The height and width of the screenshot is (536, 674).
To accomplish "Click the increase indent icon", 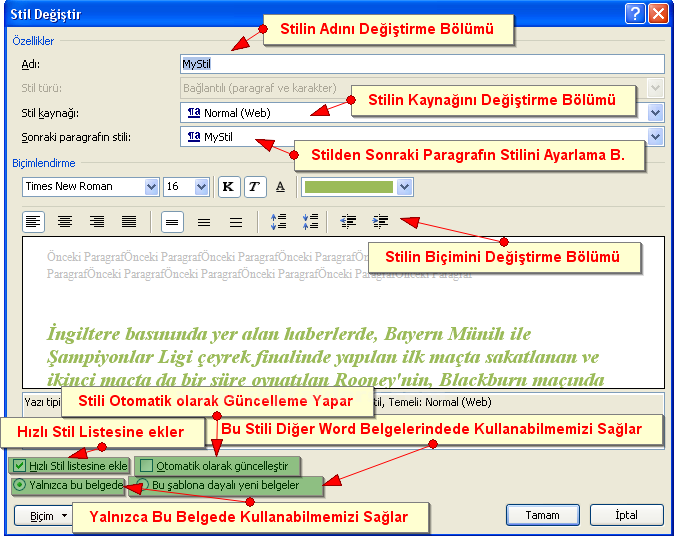I will pos(380,222).
